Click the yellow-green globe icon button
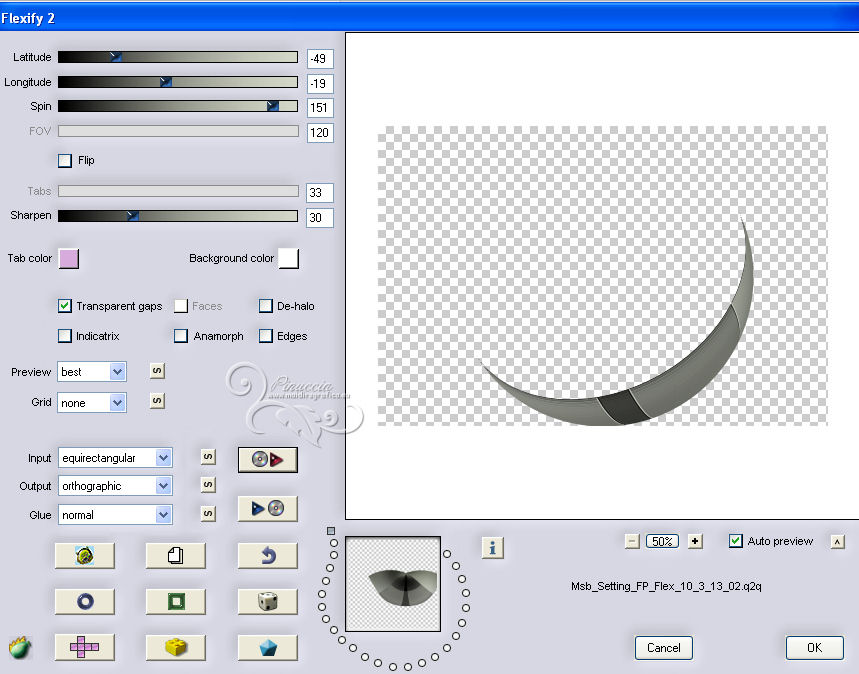Screen dimensions: 859x674 (x=84, y=556)
